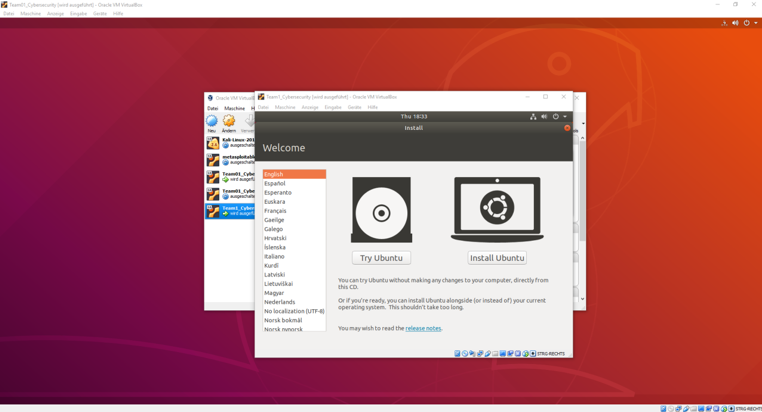The height and width of the screenshot is (412, 762).
Task: Click volume icon in inner Ubuntu top bar
Action: pos(544,117)
